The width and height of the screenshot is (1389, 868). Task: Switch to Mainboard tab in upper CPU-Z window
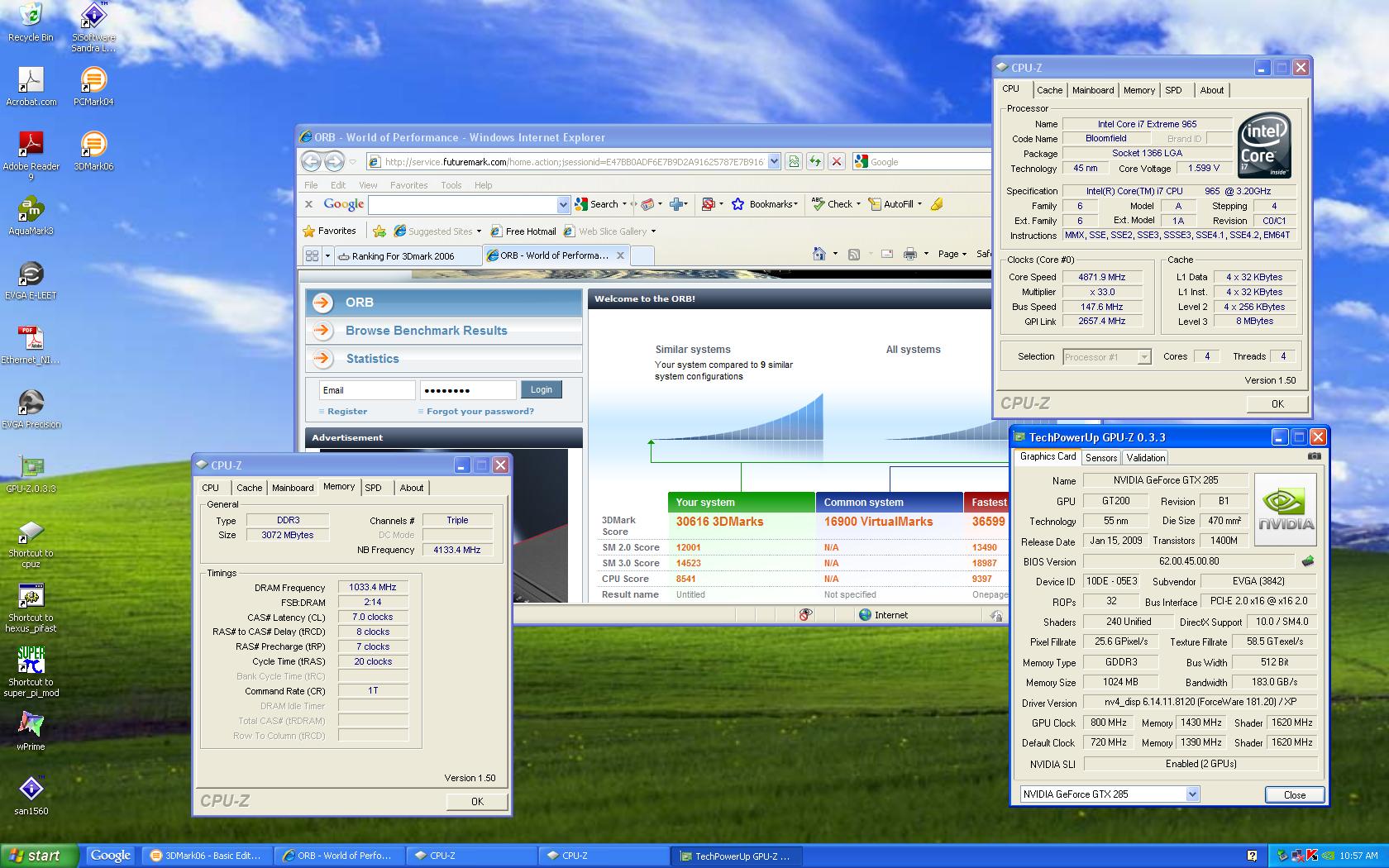(x=1093, y=90)
